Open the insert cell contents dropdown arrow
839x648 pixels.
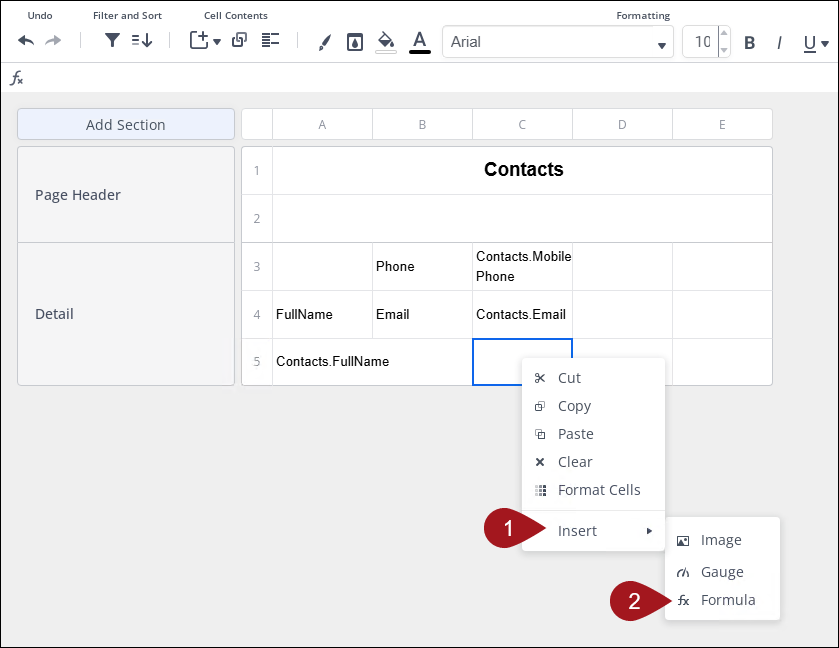coord(217,42)
